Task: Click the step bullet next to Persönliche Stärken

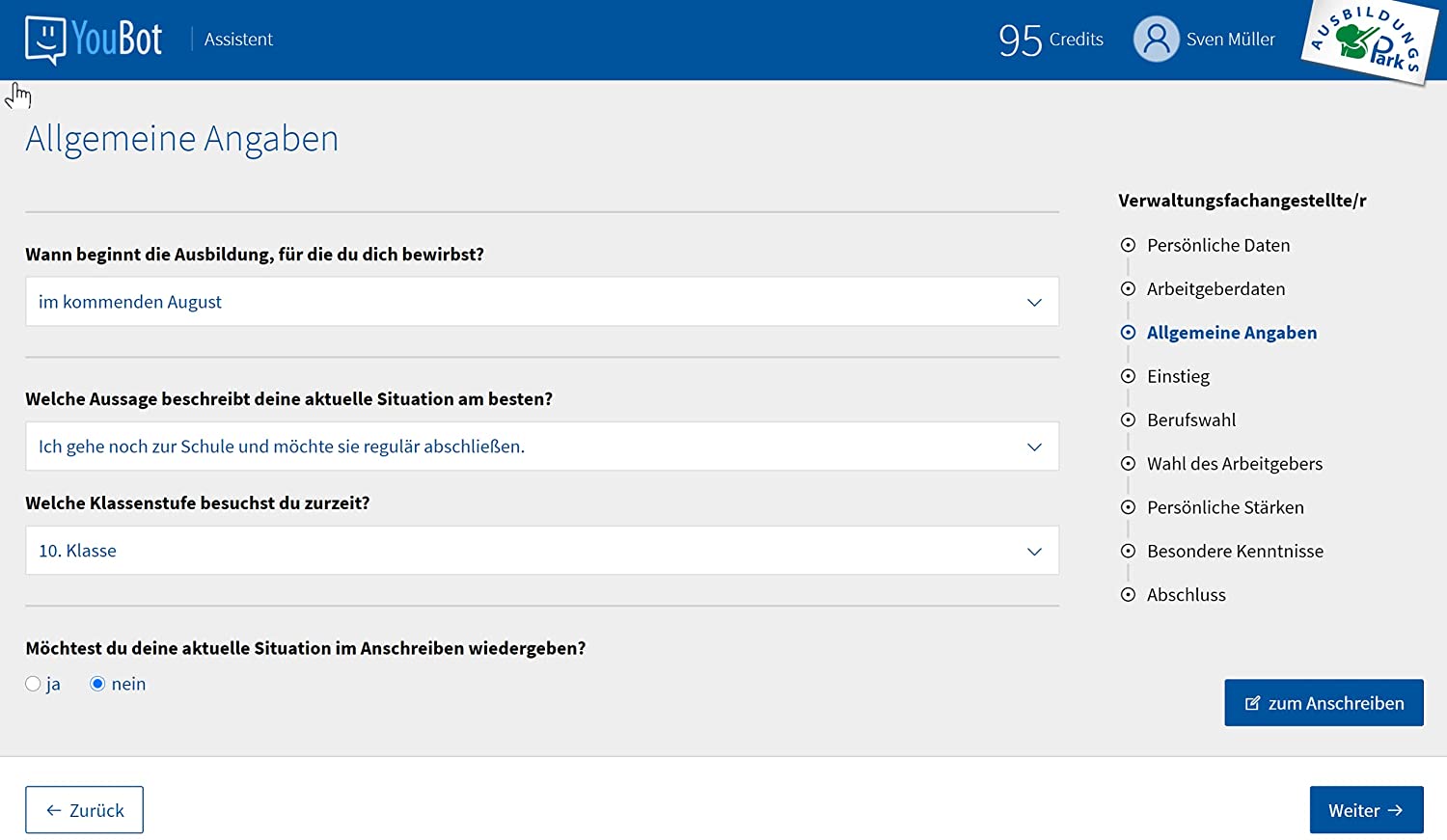Action: click(1128, 507)
